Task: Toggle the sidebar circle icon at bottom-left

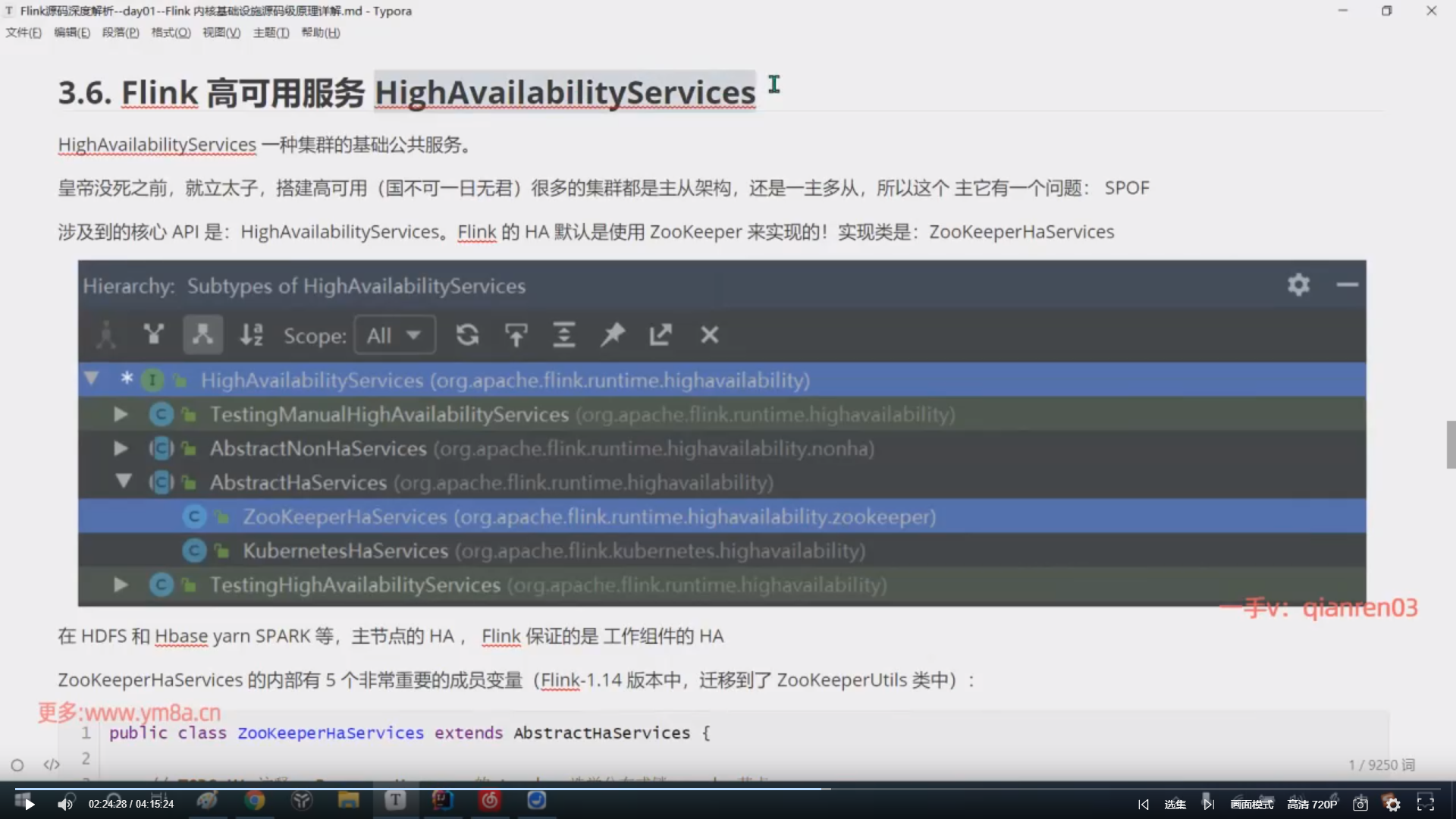Action: 17,765
